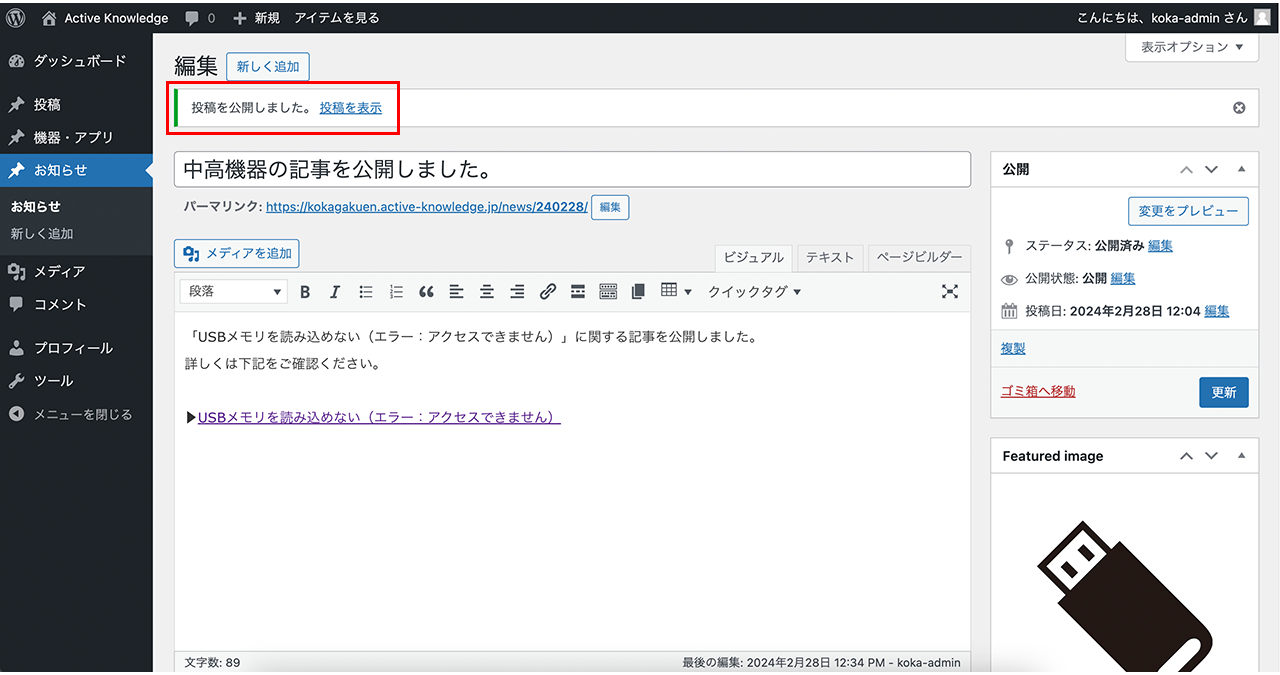
Task: Open the table insert dropdown
Action: point(676,291)
